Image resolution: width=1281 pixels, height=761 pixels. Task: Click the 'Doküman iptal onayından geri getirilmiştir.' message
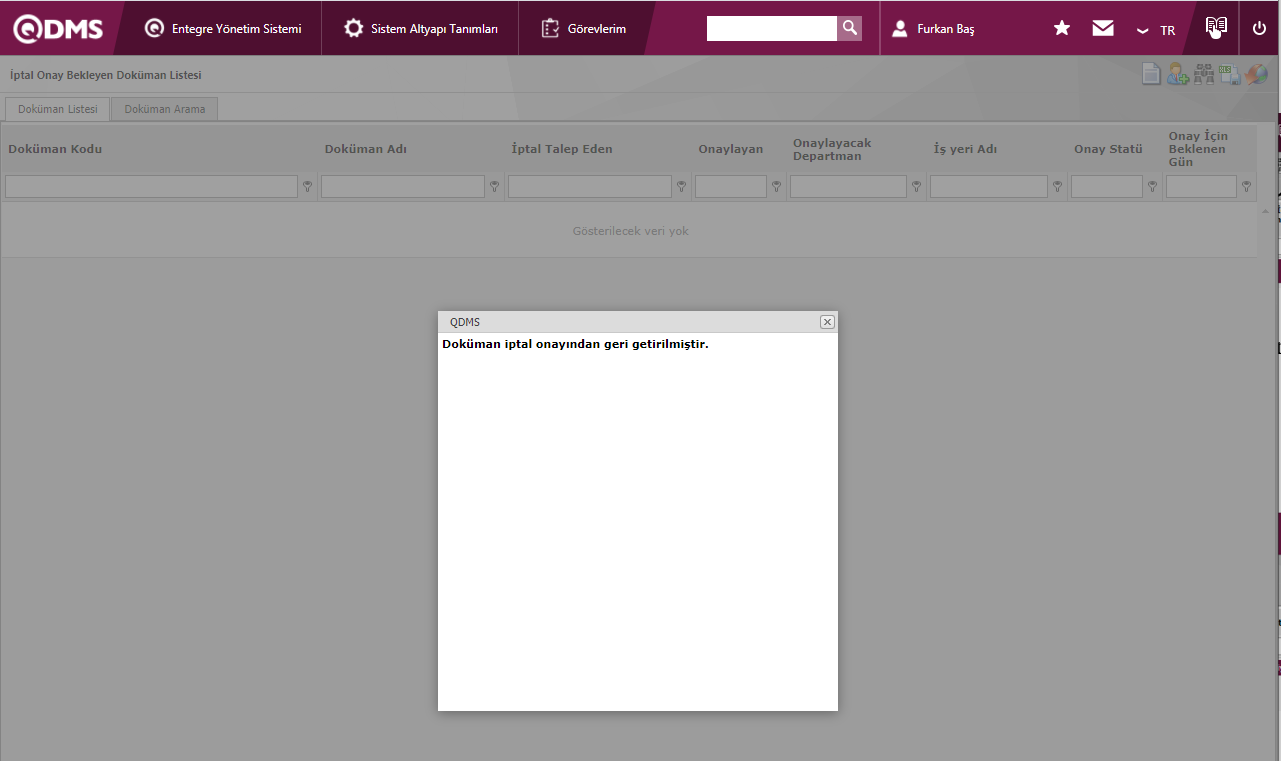575,344
